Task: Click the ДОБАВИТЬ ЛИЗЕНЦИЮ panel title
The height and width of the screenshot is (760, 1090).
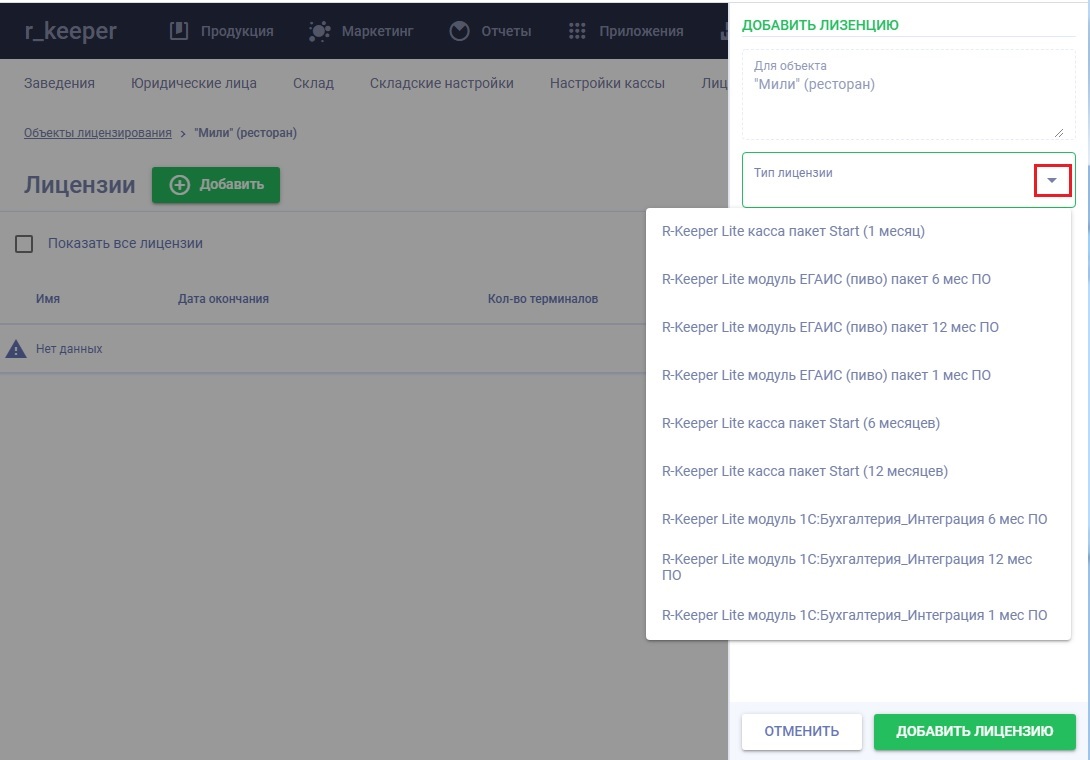Action: pos(820,25)
